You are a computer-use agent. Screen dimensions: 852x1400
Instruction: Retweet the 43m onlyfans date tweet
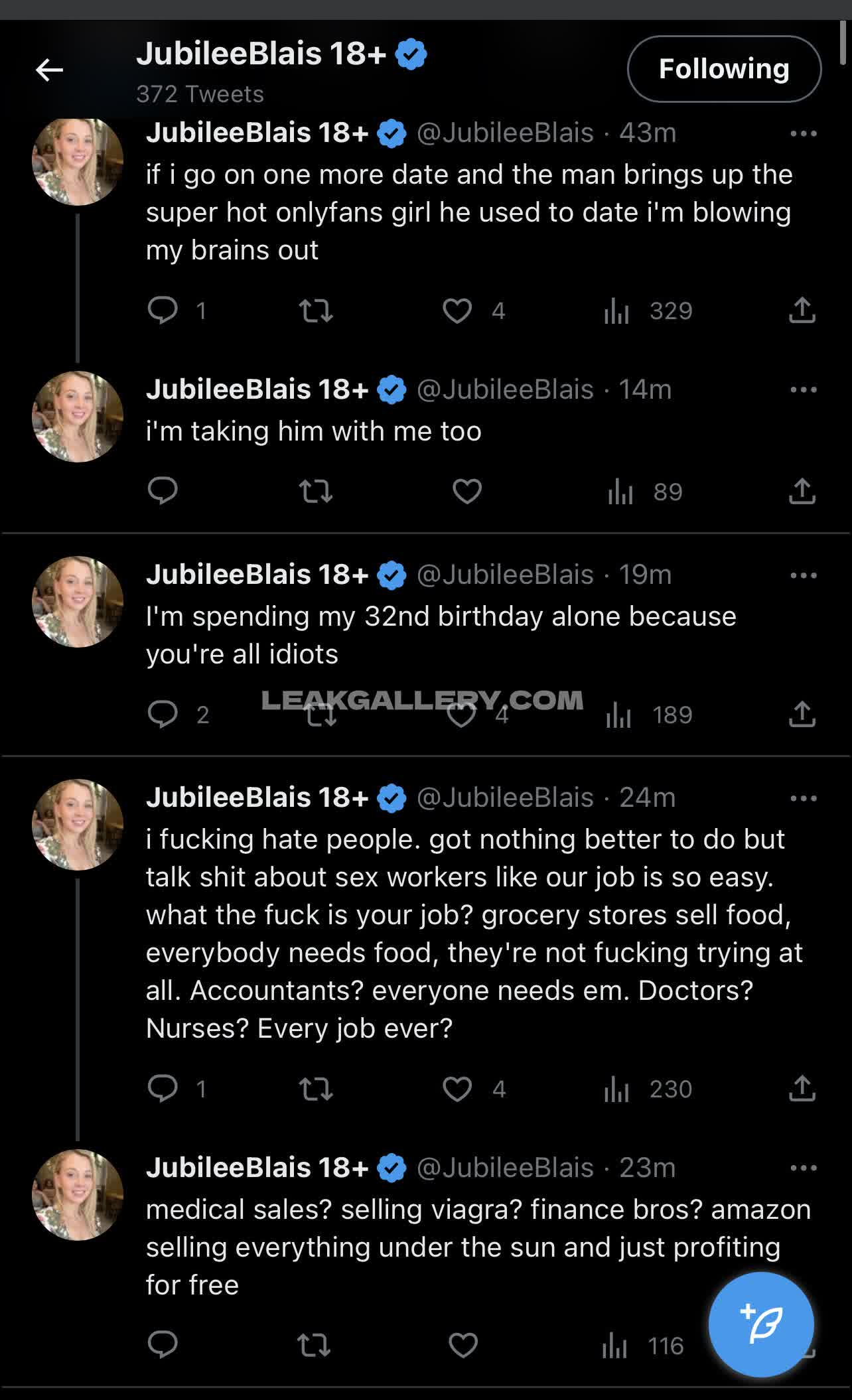point(315,311)
